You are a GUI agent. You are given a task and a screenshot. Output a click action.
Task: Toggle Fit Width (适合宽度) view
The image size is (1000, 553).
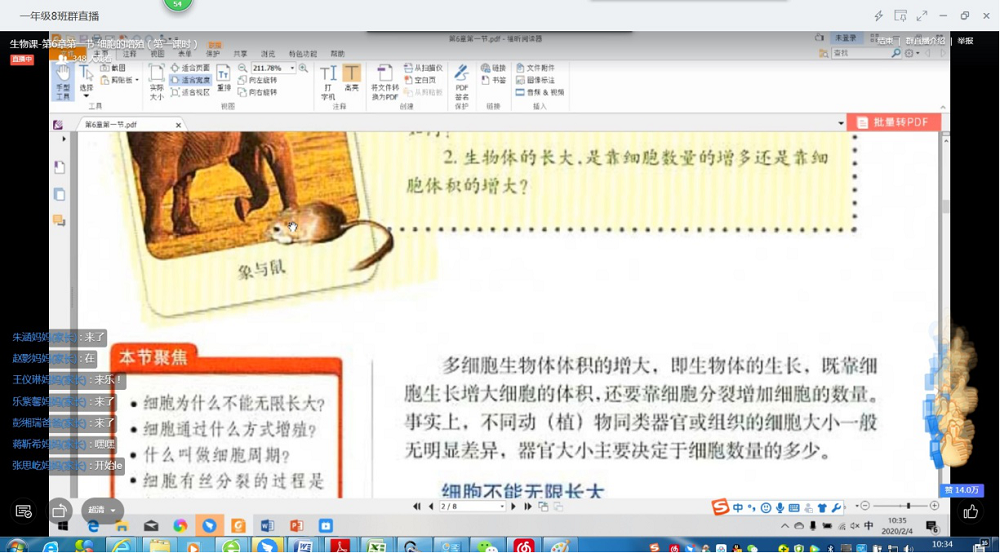coord(190,80)
